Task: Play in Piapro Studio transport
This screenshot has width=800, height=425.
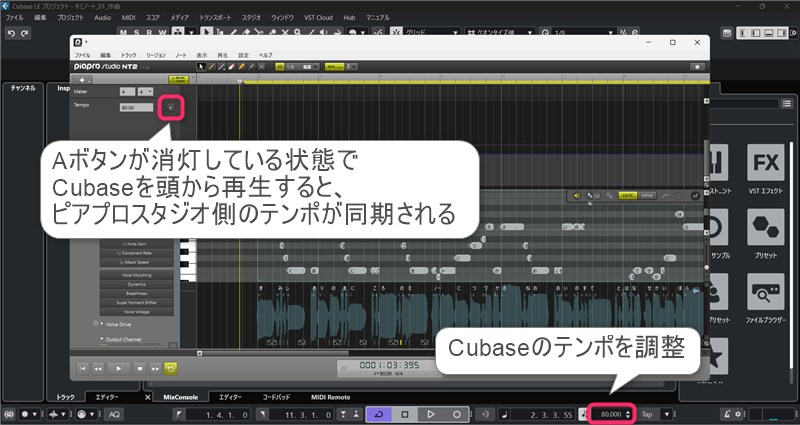Action: pos(118,368)
